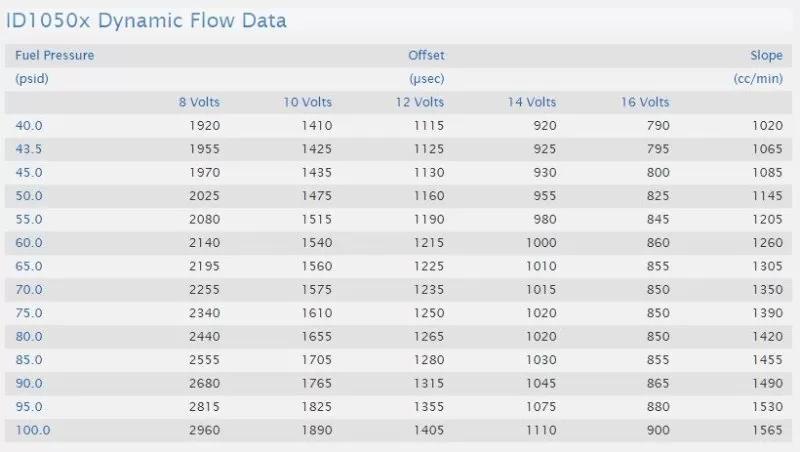Viewport: 800px width, 452px height.
Task: Click the 40.0 fuel pressure row label
Action: [x=29, y=125]
